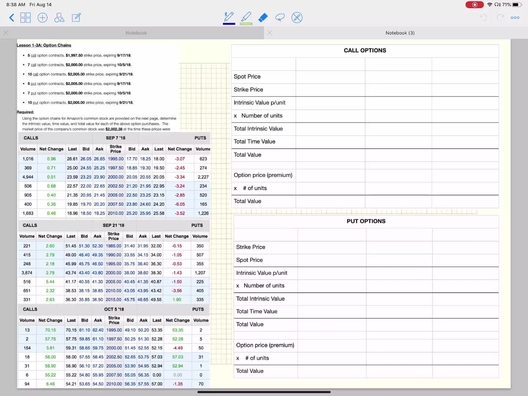Screen dimensions: 528x396
Task: Undo the last action
Action: pos(483,18)
